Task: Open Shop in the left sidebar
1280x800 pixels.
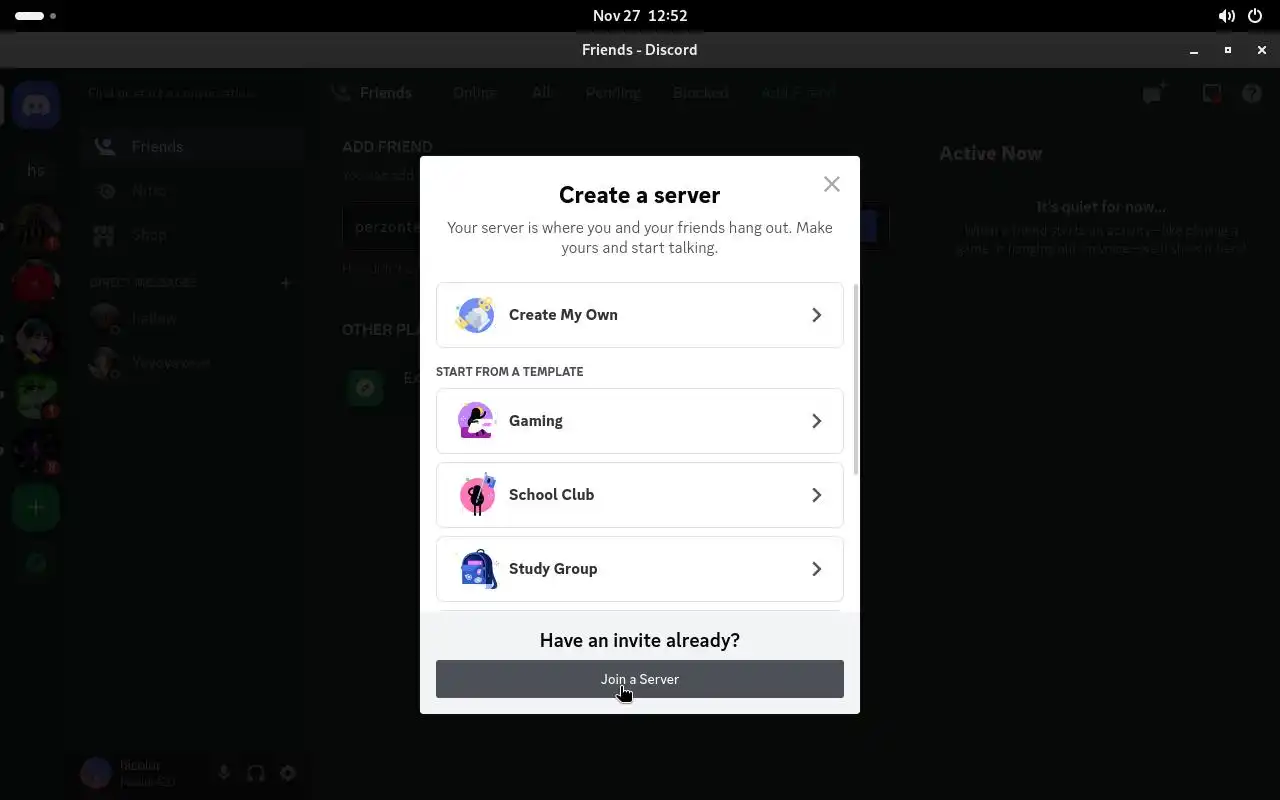Action: (193, 235)
